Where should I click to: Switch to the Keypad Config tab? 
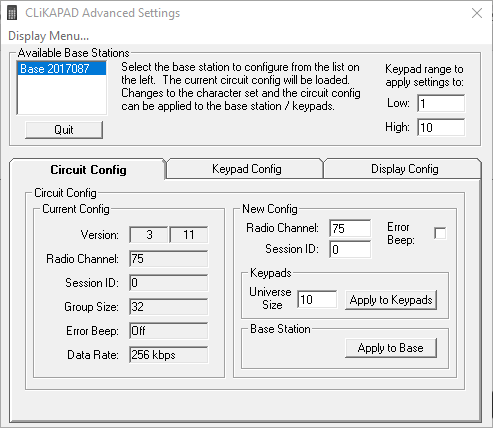[x=246, y=169]
